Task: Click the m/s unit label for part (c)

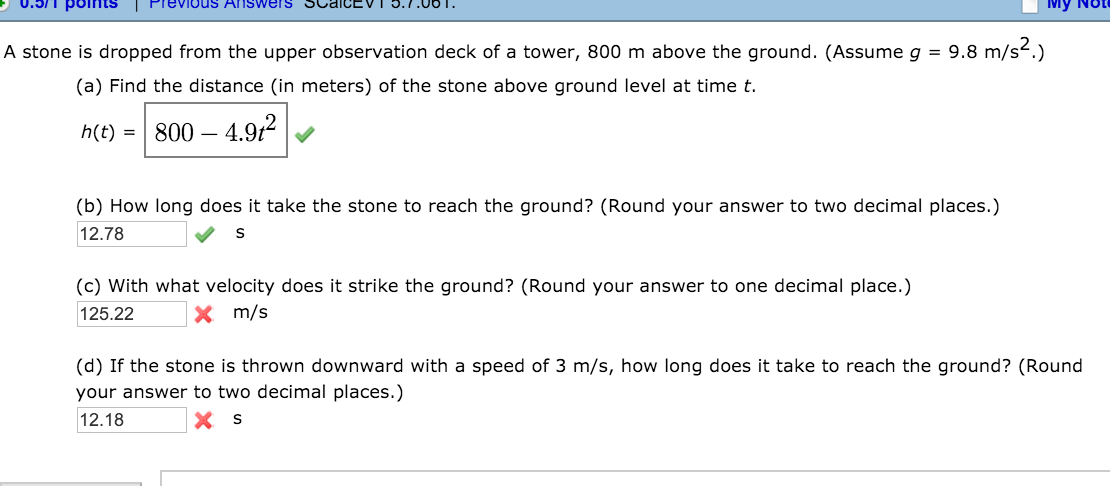Action: (x=251, y=312)
